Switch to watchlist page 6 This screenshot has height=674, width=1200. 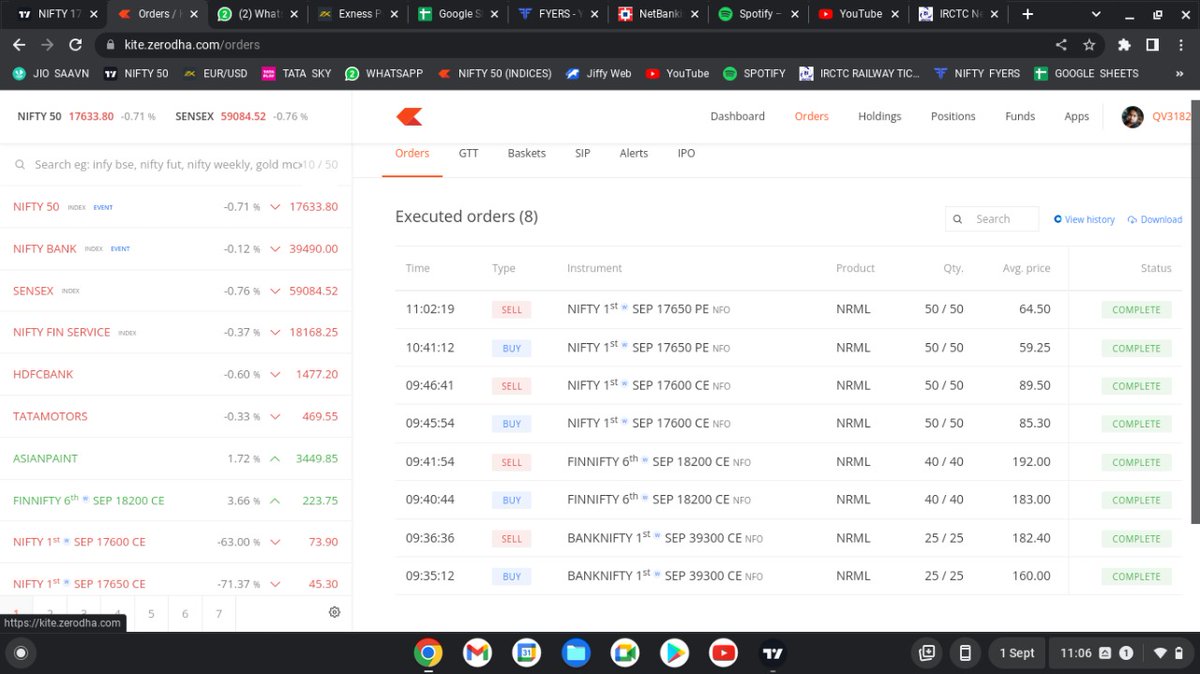[x=185, y=613]
